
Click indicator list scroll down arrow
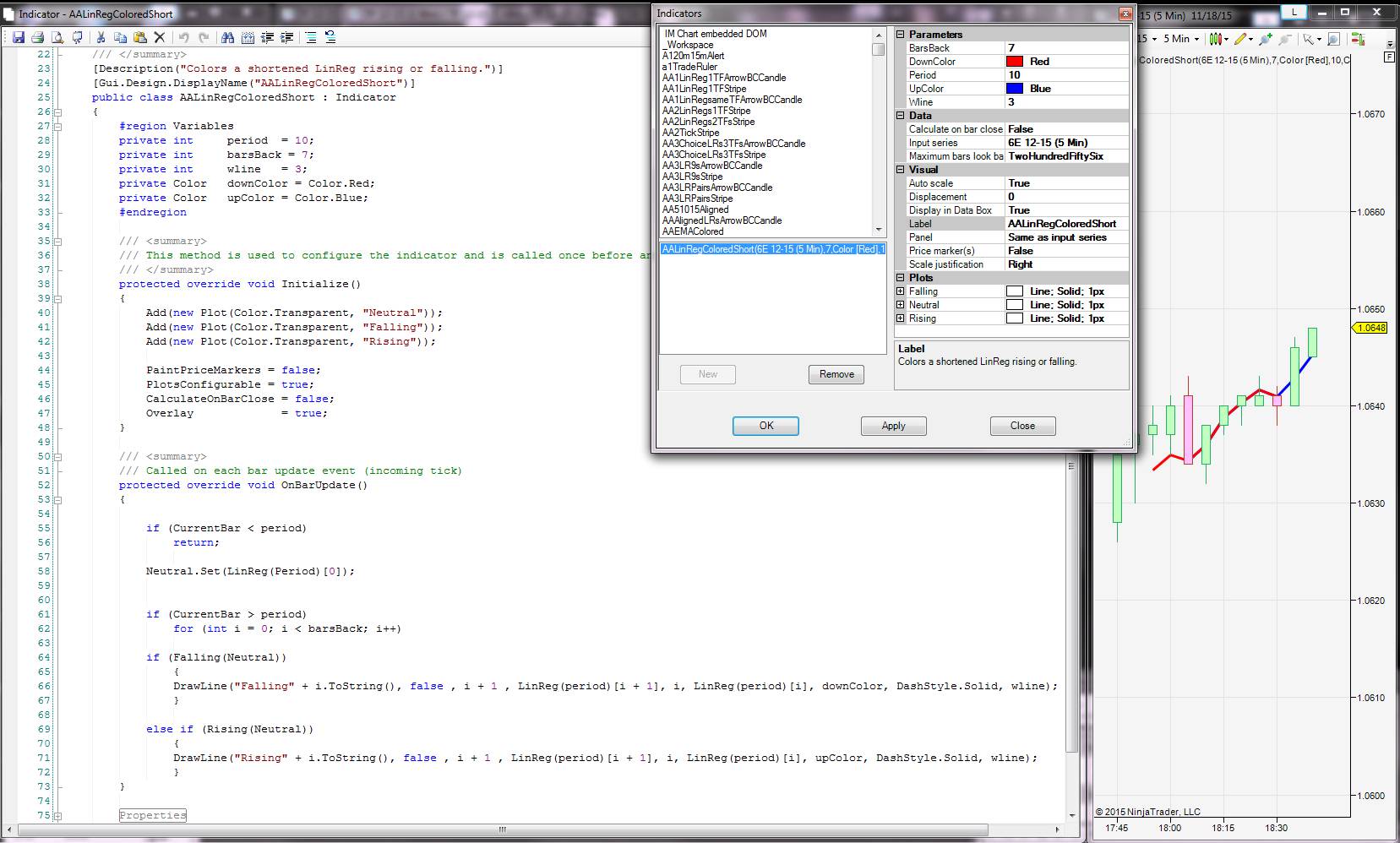click(x=879, y=230)
